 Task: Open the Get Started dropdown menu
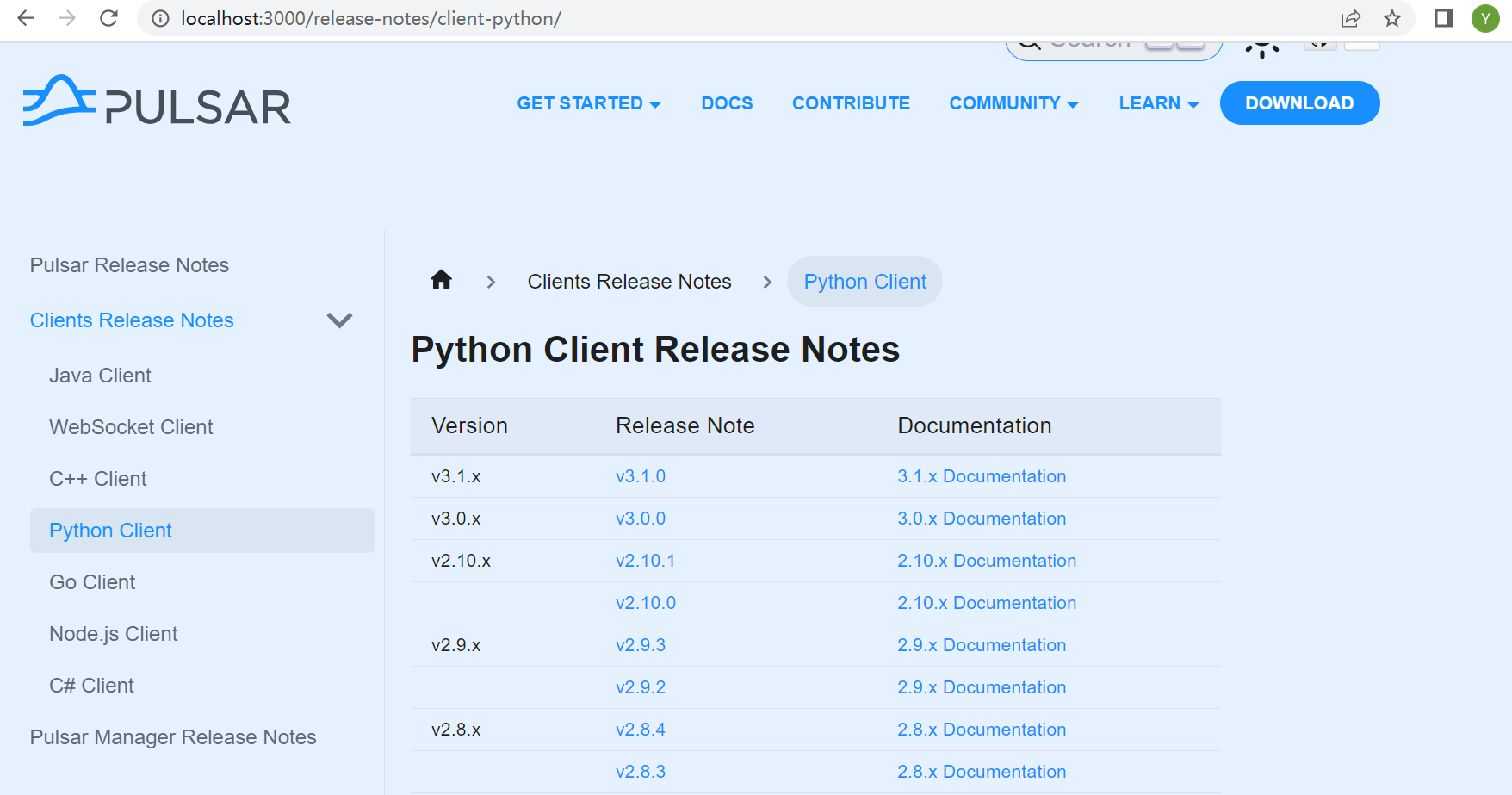[589, 103]
